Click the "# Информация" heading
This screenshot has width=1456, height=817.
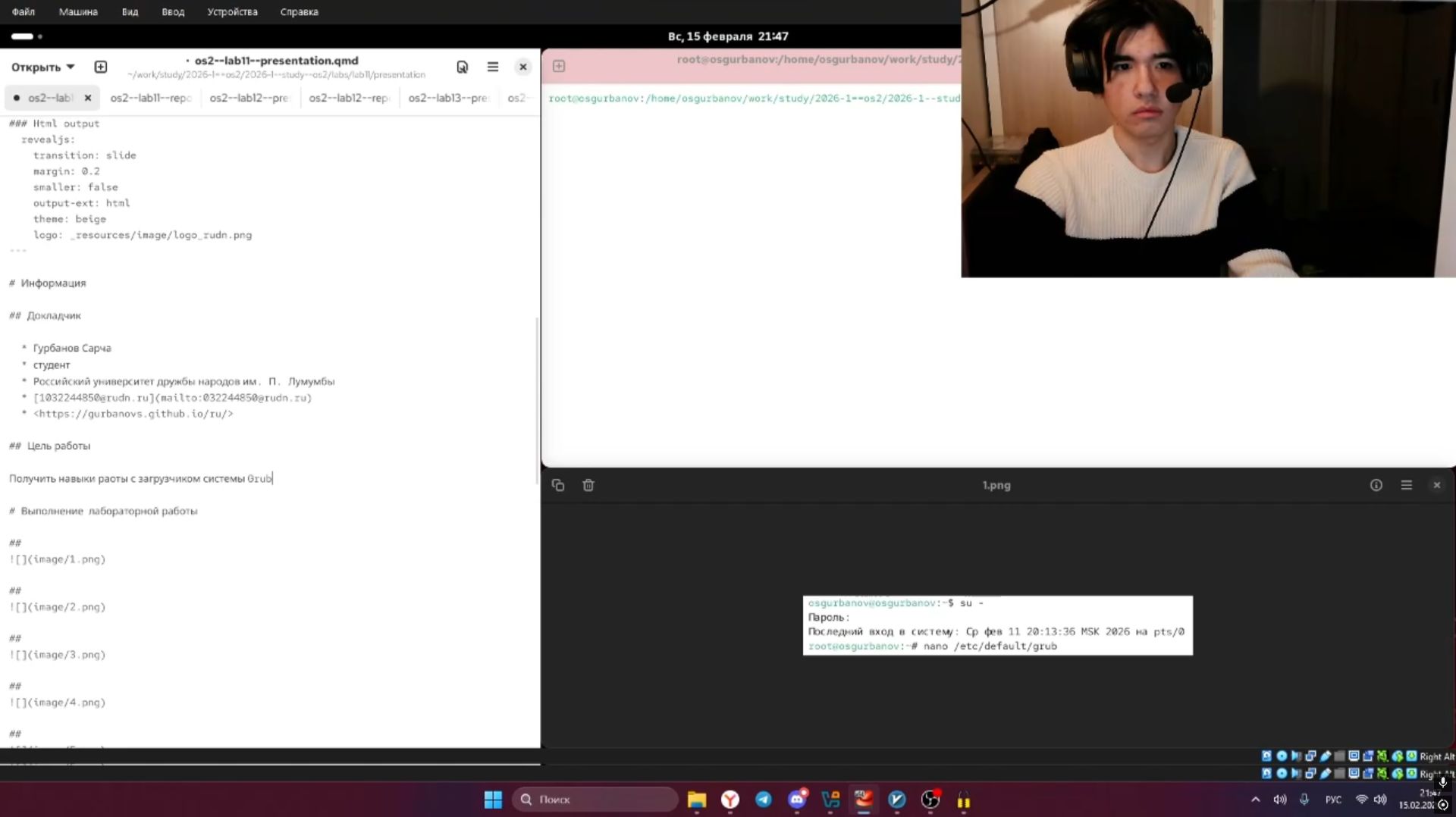(x=48, y=283)
